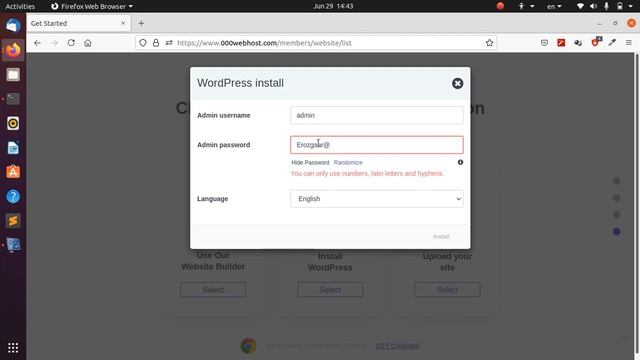Viewport: 640px width, 360px height.
Task: Open Thunderbird from the dock
Action: [x=13, y=26]
